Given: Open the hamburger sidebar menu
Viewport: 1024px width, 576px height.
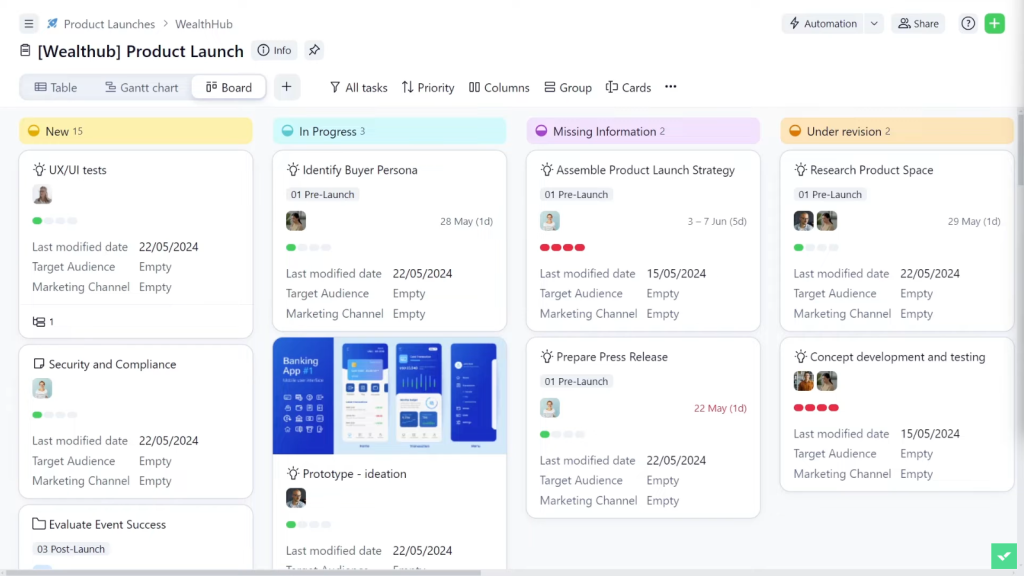Looking at the screenshot, I should click(x=28, y=24).
